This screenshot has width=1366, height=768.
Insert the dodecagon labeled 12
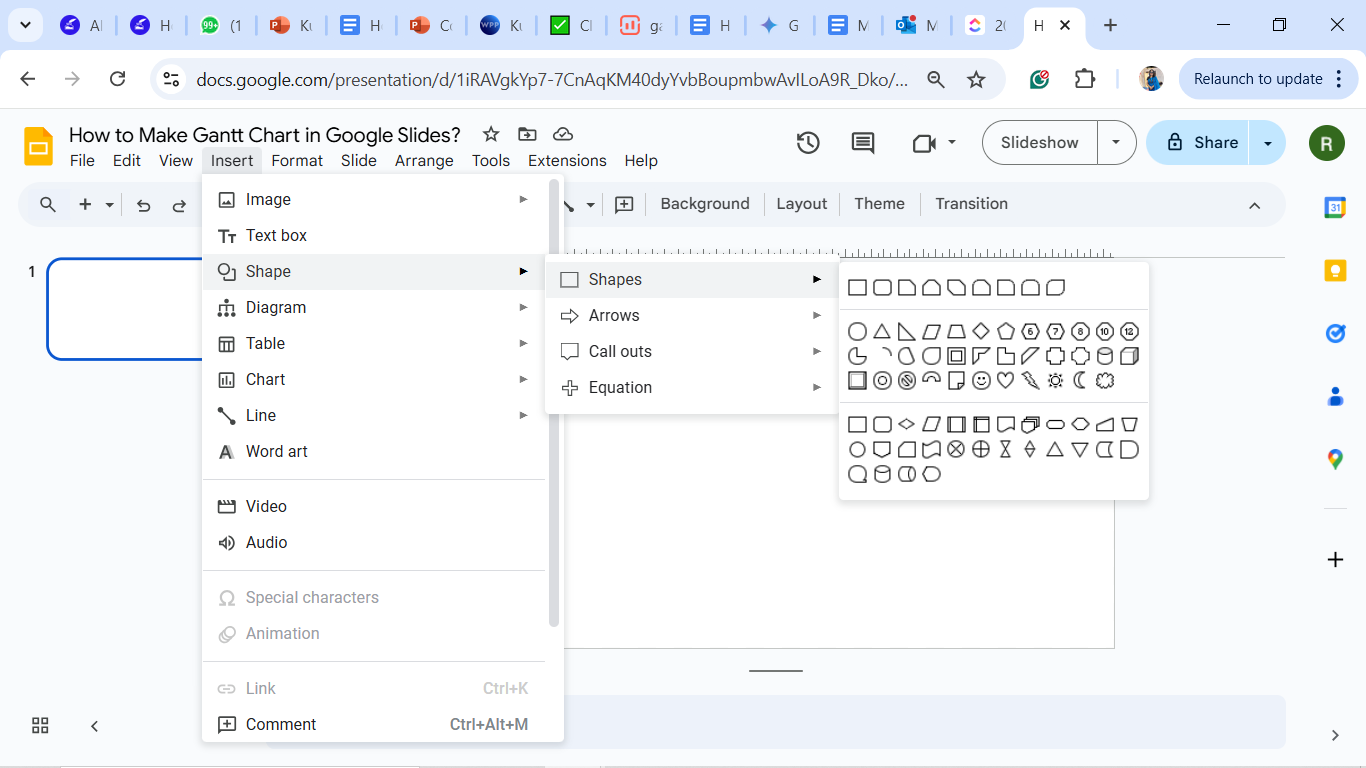[x=1129, y=332]
